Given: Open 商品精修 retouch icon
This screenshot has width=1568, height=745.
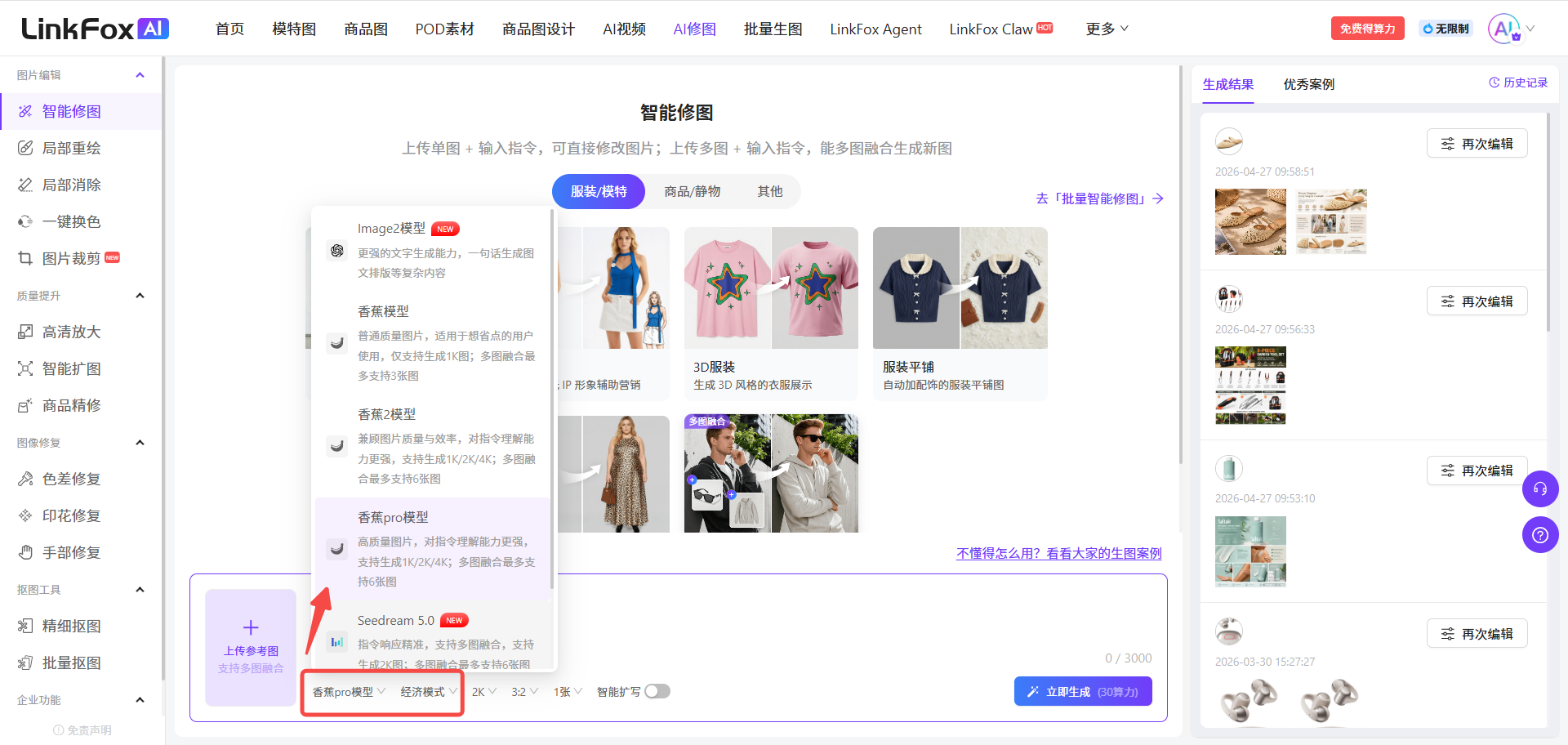Looking at the screenshot, I should (25, 405).
